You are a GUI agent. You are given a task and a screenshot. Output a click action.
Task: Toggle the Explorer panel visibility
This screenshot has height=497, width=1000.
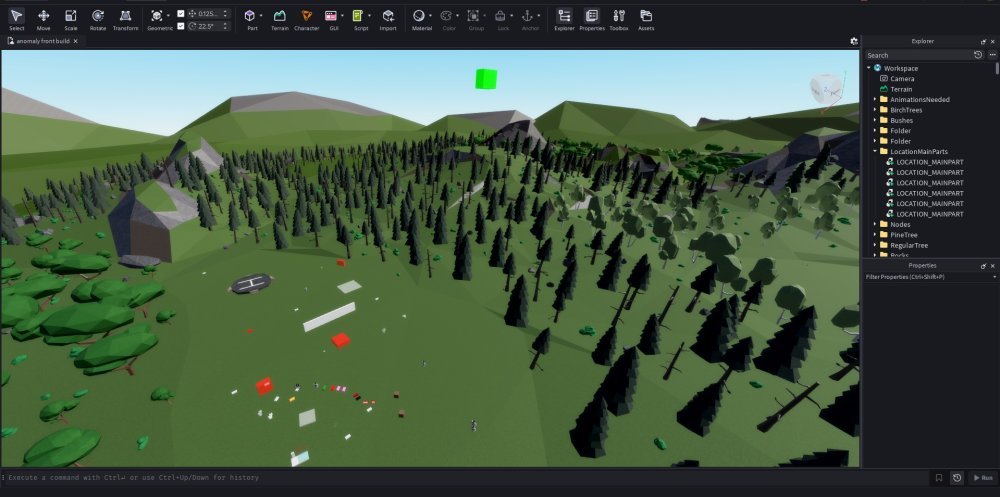point(564,19)
